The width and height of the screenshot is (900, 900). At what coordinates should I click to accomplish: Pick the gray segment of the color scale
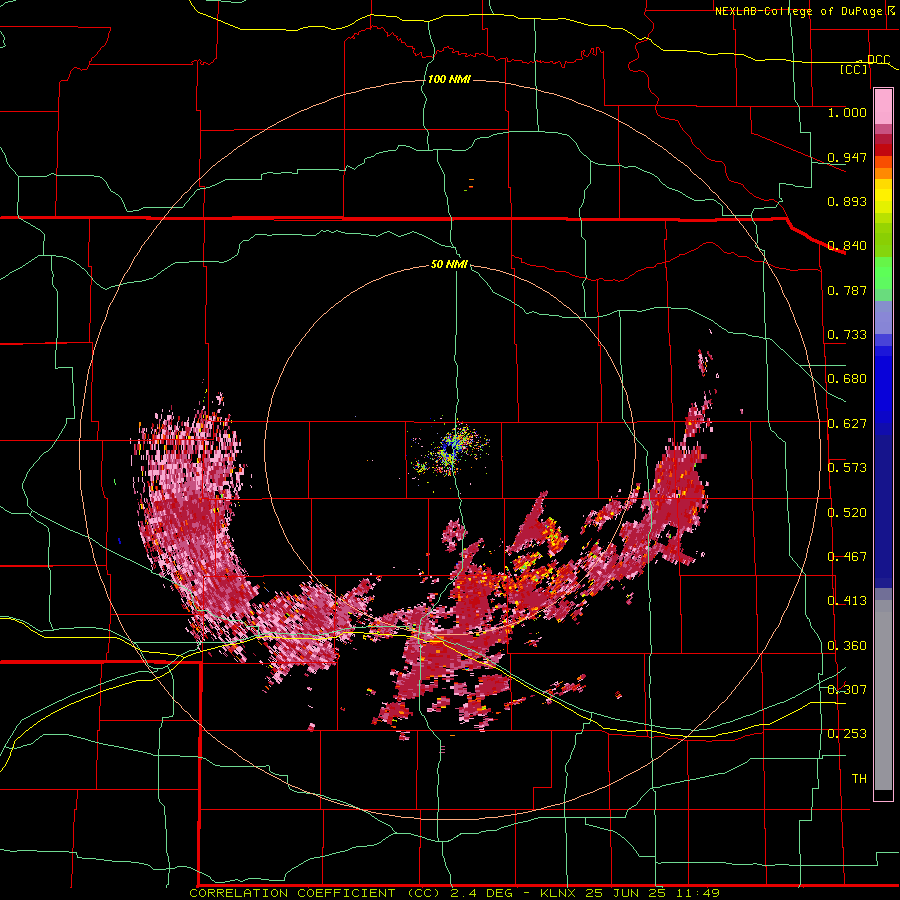point(883,695)
